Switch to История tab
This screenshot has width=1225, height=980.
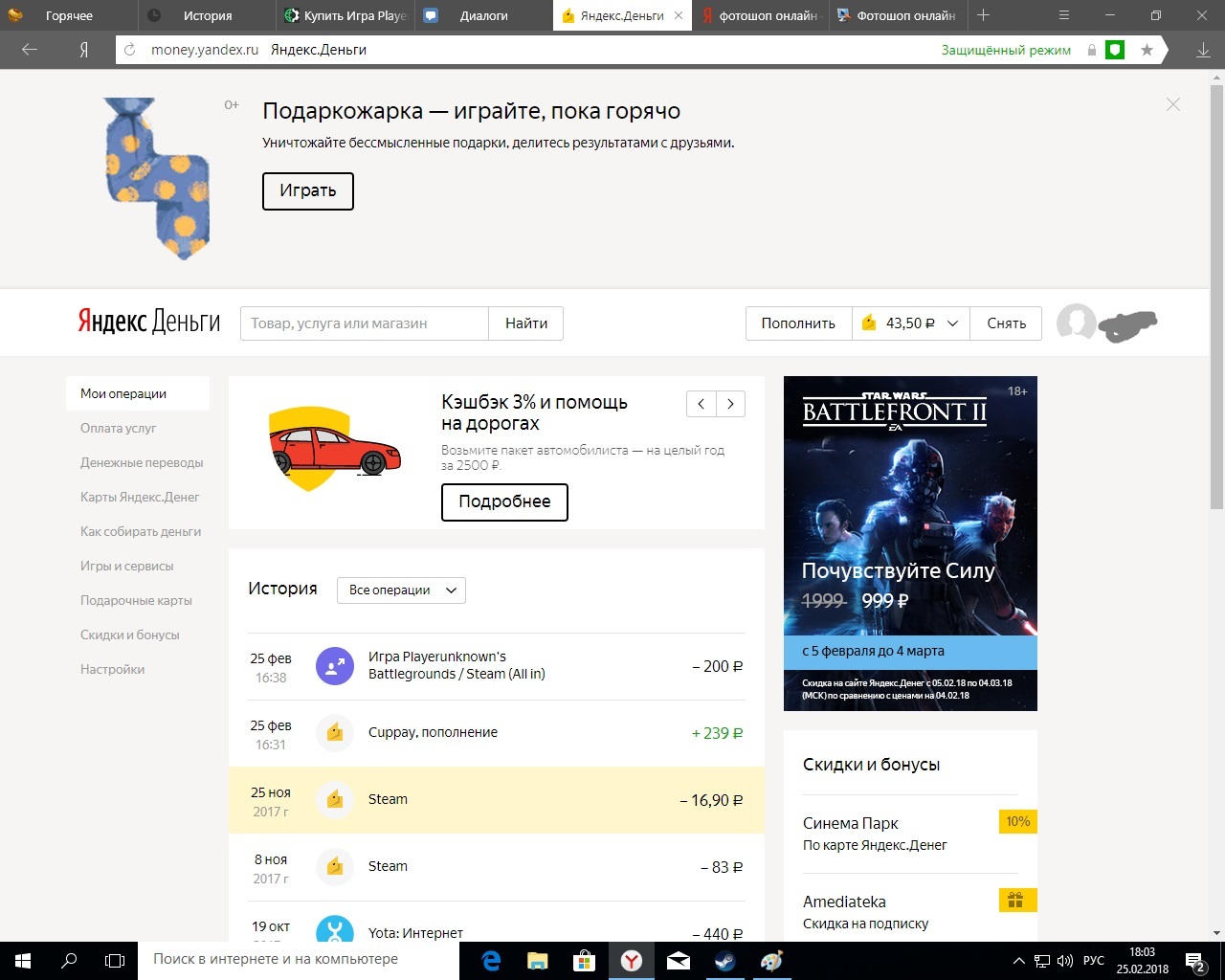point(208,15)
